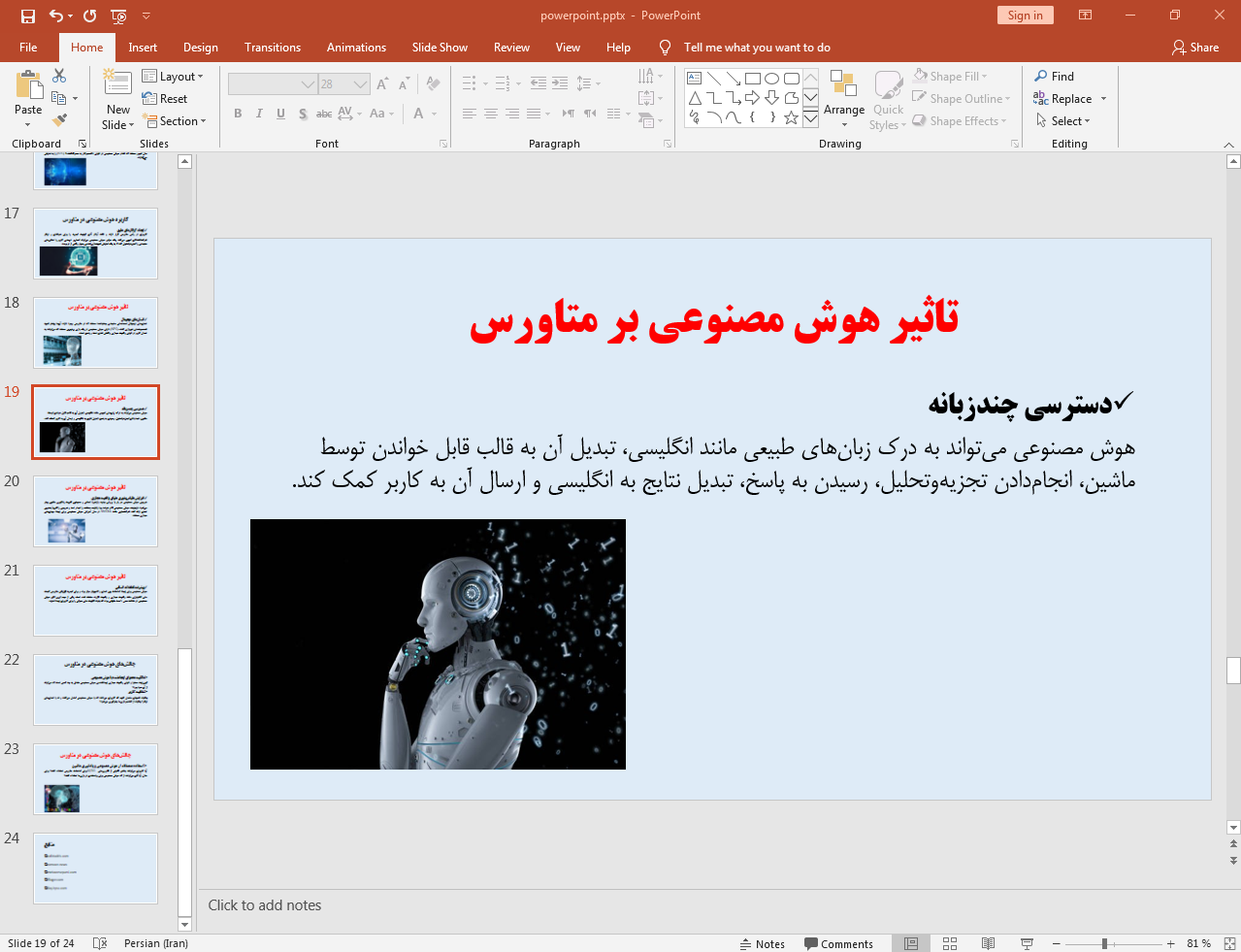Click the Quick Styles icon
This screenshot has width=1241, height=952.
point(888,85)
